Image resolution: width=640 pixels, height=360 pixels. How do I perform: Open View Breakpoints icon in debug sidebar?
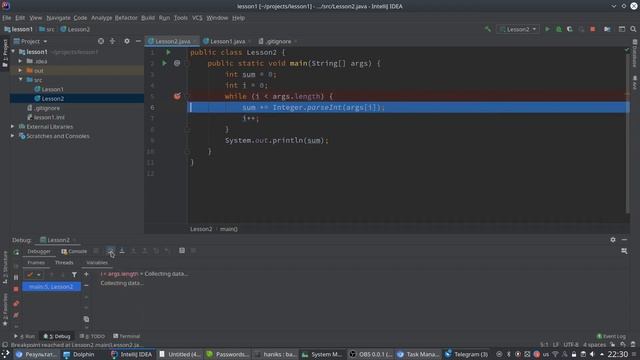pos(16,303)
